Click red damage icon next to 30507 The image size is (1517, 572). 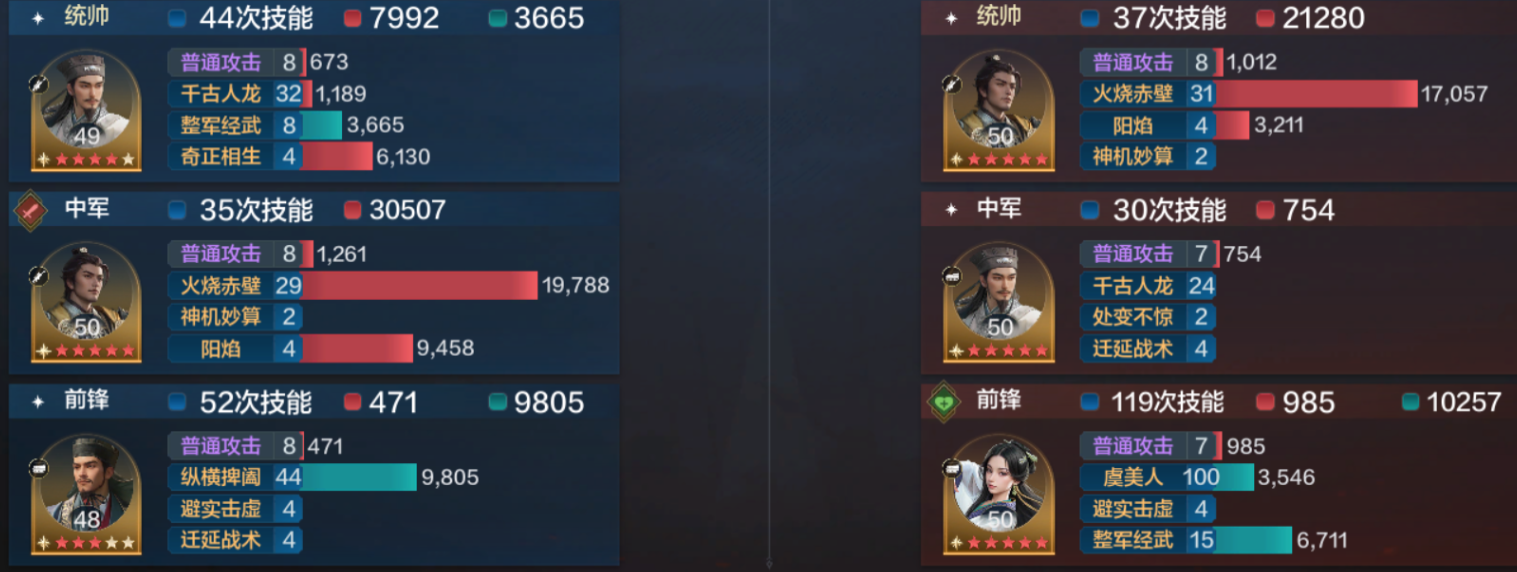[x=352, y=210]
